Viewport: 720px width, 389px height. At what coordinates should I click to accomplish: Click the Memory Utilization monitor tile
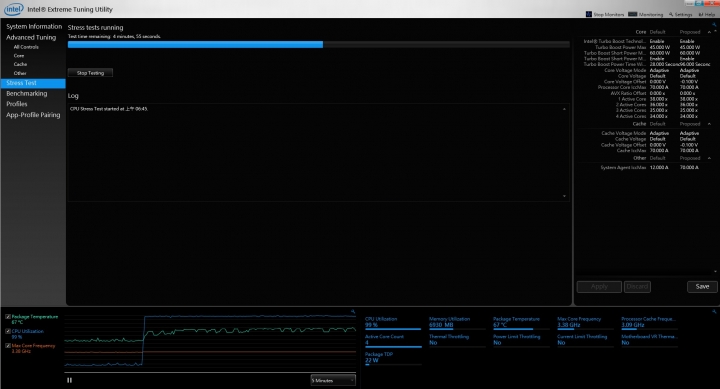[x=457, y=323]
